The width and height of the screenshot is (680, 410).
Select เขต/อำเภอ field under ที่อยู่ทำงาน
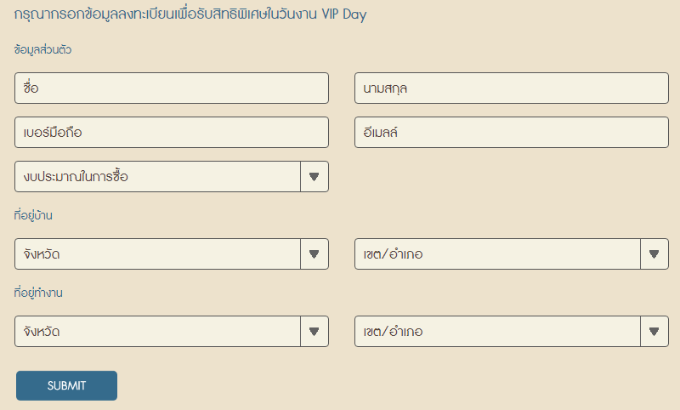pyautogui.click(x=497, y=331)
